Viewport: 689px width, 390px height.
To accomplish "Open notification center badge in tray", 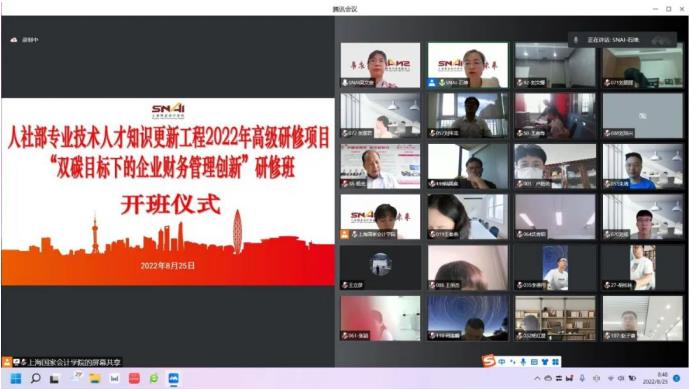I will pos(677,378).
